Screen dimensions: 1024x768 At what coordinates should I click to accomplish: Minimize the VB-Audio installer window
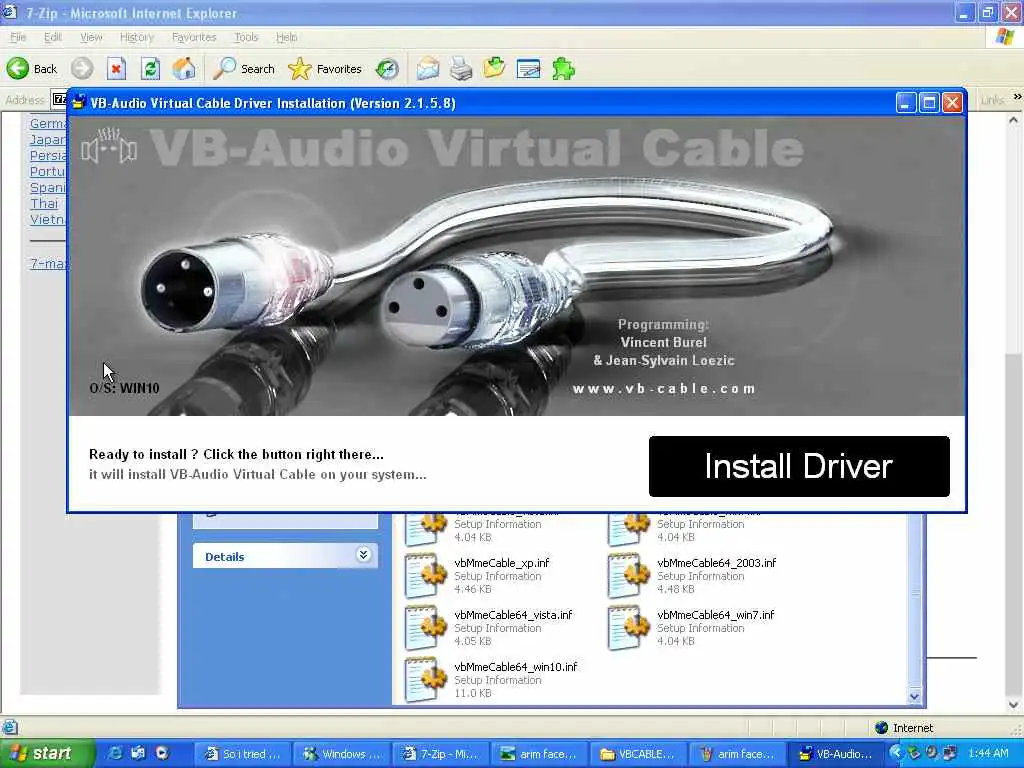(906, 103)
